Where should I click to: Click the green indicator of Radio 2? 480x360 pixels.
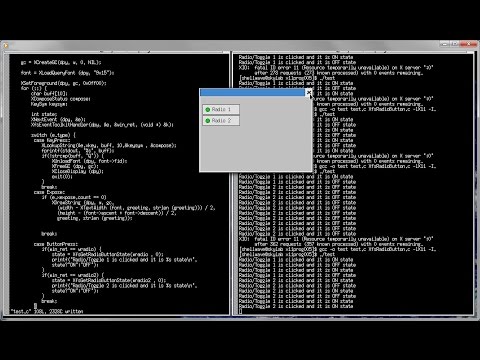[208, 121]
